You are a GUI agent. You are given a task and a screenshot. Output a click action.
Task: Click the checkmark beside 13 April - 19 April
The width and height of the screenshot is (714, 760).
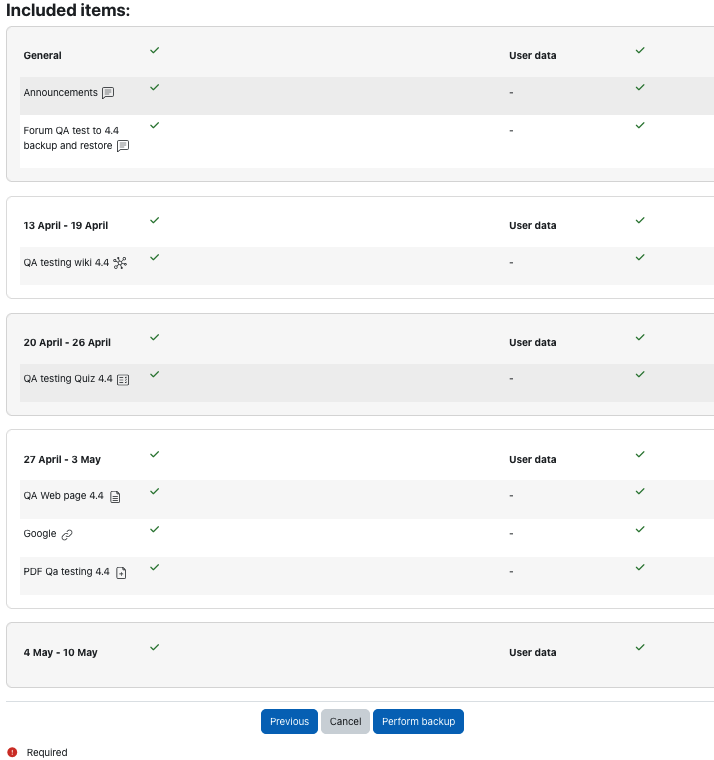[x=155, y=221]
